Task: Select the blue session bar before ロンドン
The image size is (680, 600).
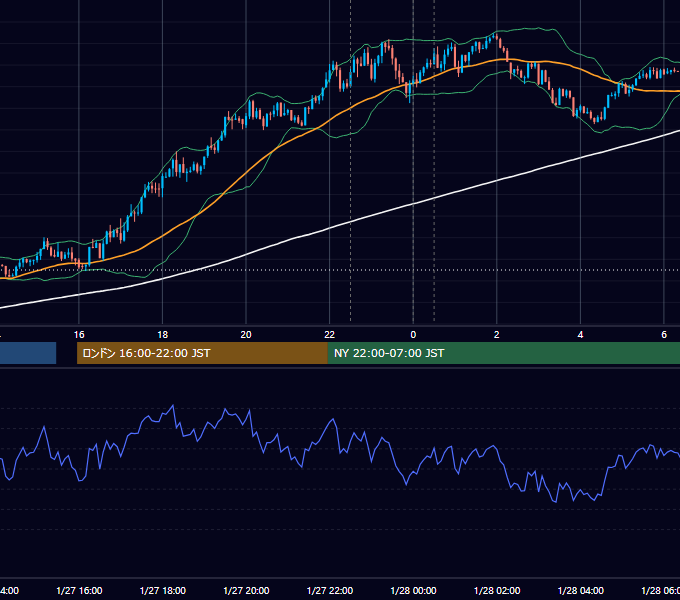Action: [x=28, y=353]
